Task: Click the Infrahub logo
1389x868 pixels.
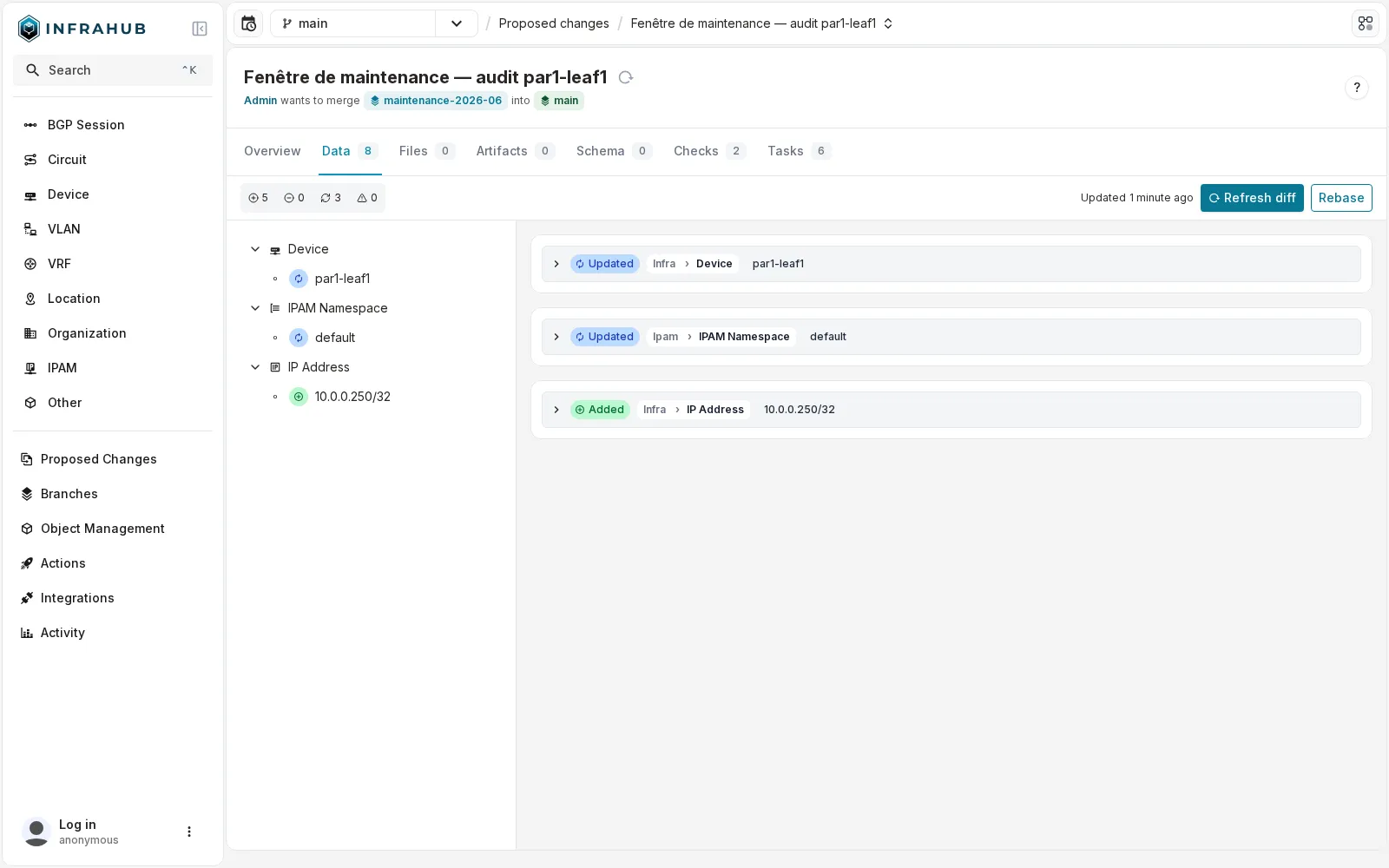Action: tap(82, 29)
